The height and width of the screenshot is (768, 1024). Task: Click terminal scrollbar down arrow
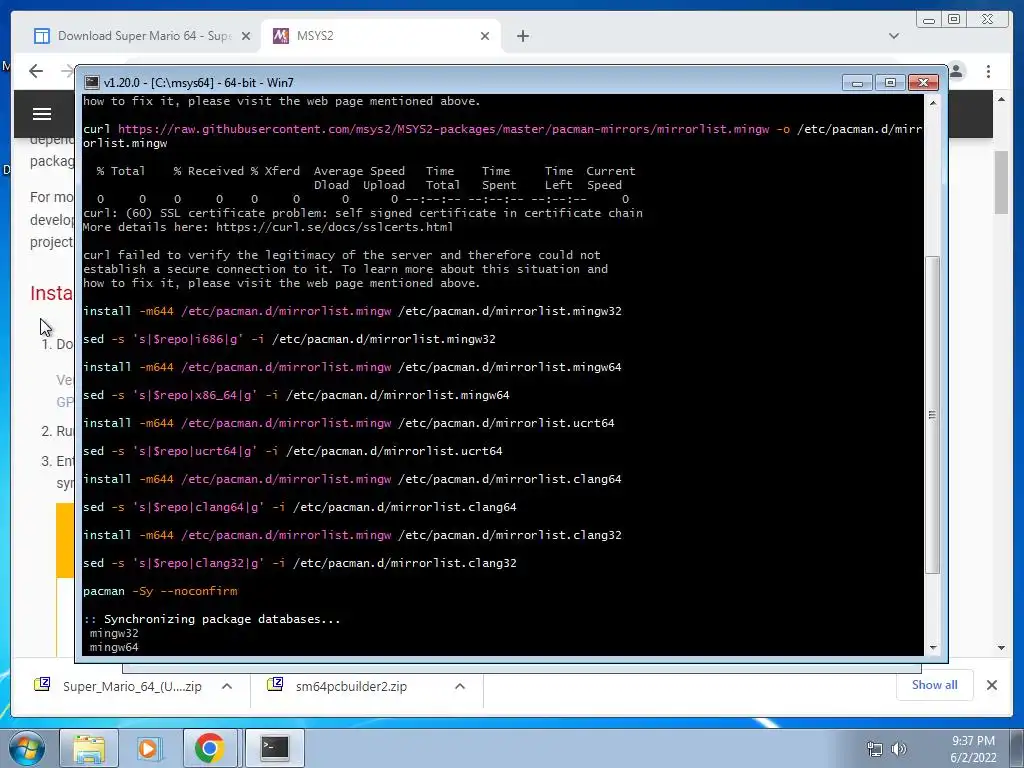tap(933, 647)
